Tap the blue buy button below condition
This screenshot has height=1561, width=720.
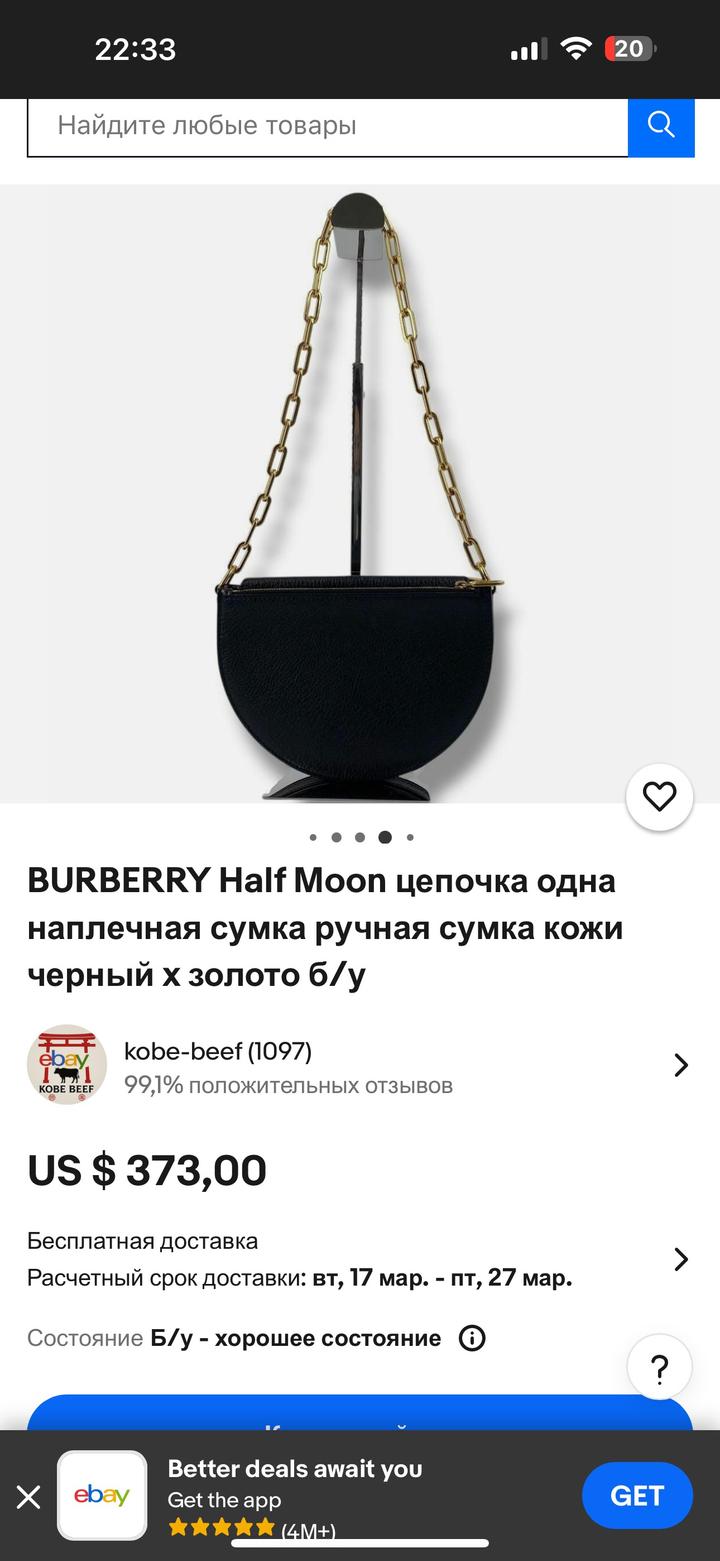[x=360, y=1412]
